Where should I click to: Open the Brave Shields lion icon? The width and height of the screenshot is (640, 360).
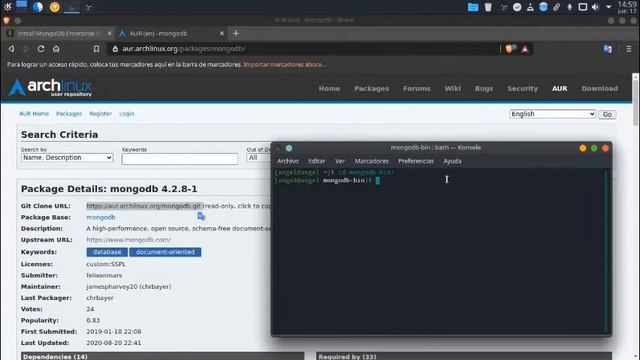click(510, 49)
